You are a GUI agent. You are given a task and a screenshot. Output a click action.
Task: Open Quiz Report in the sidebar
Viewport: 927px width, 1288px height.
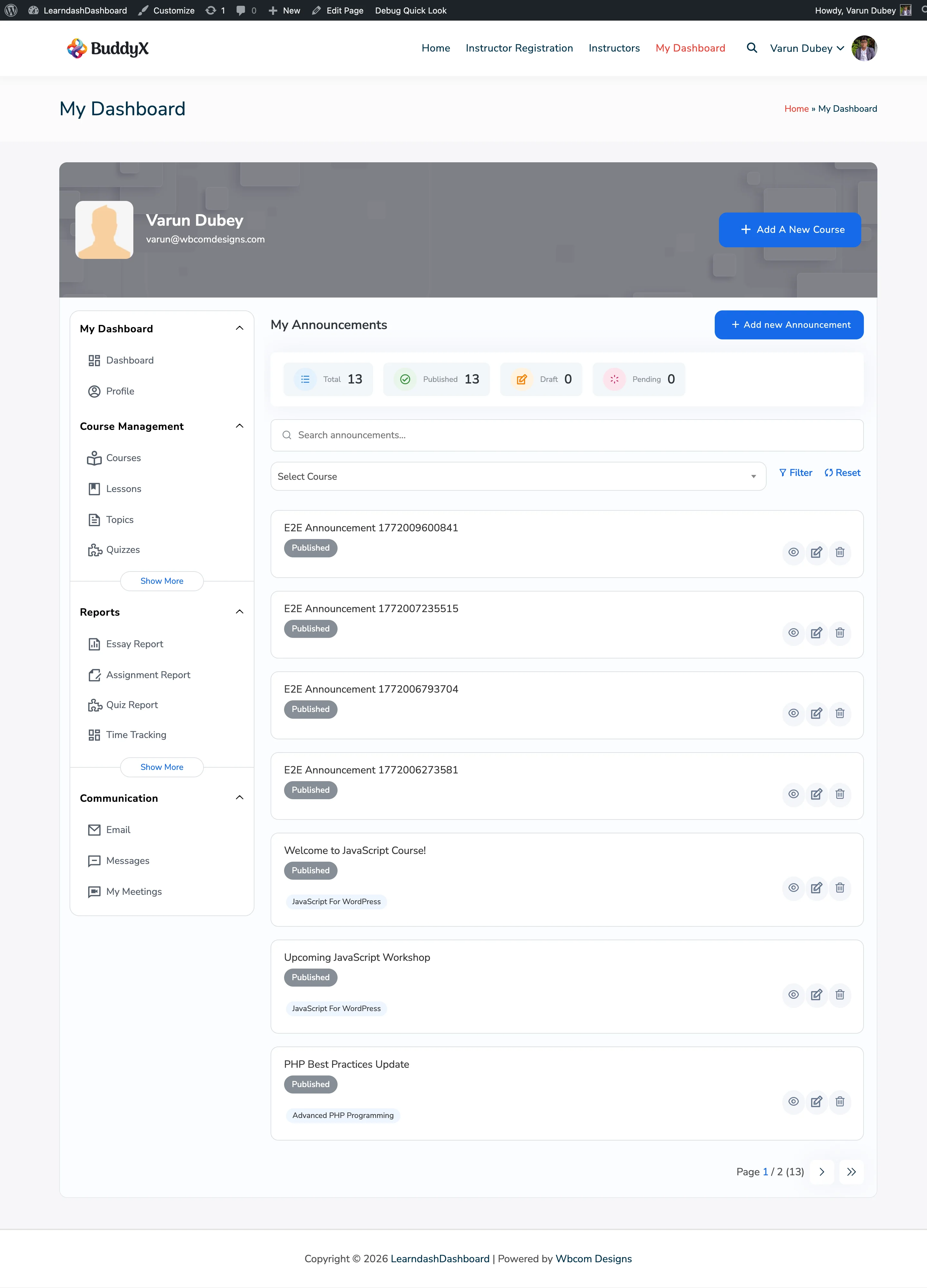[x=123, y=705]
